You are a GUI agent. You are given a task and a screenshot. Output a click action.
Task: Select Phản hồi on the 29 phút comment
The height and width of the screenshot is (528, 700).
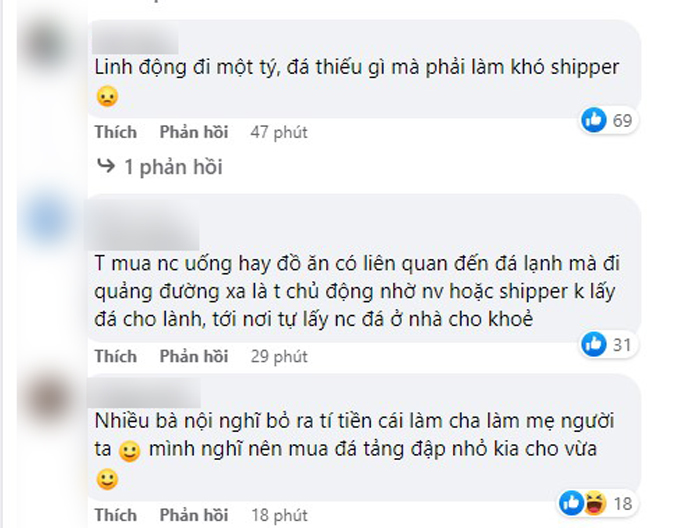point(193,356)
